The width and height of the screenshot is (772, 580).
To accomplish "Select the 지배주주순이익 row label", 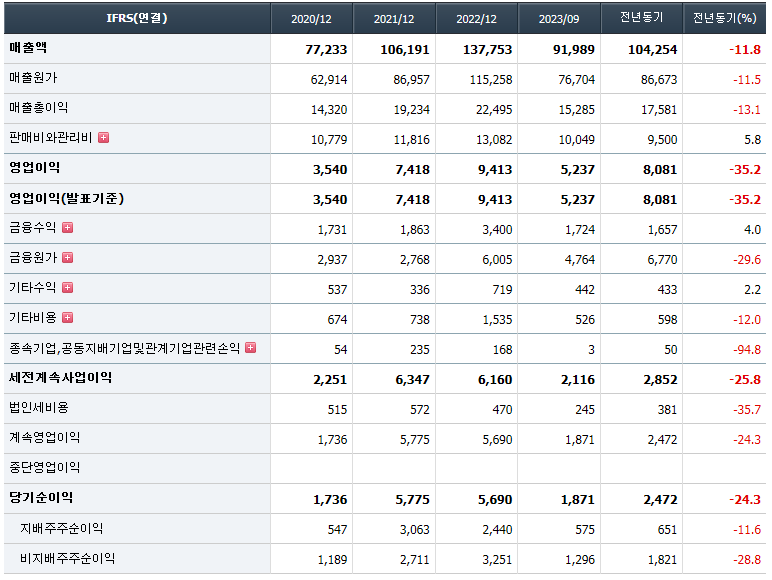I will pyautogui.click(x=62, y=529).
